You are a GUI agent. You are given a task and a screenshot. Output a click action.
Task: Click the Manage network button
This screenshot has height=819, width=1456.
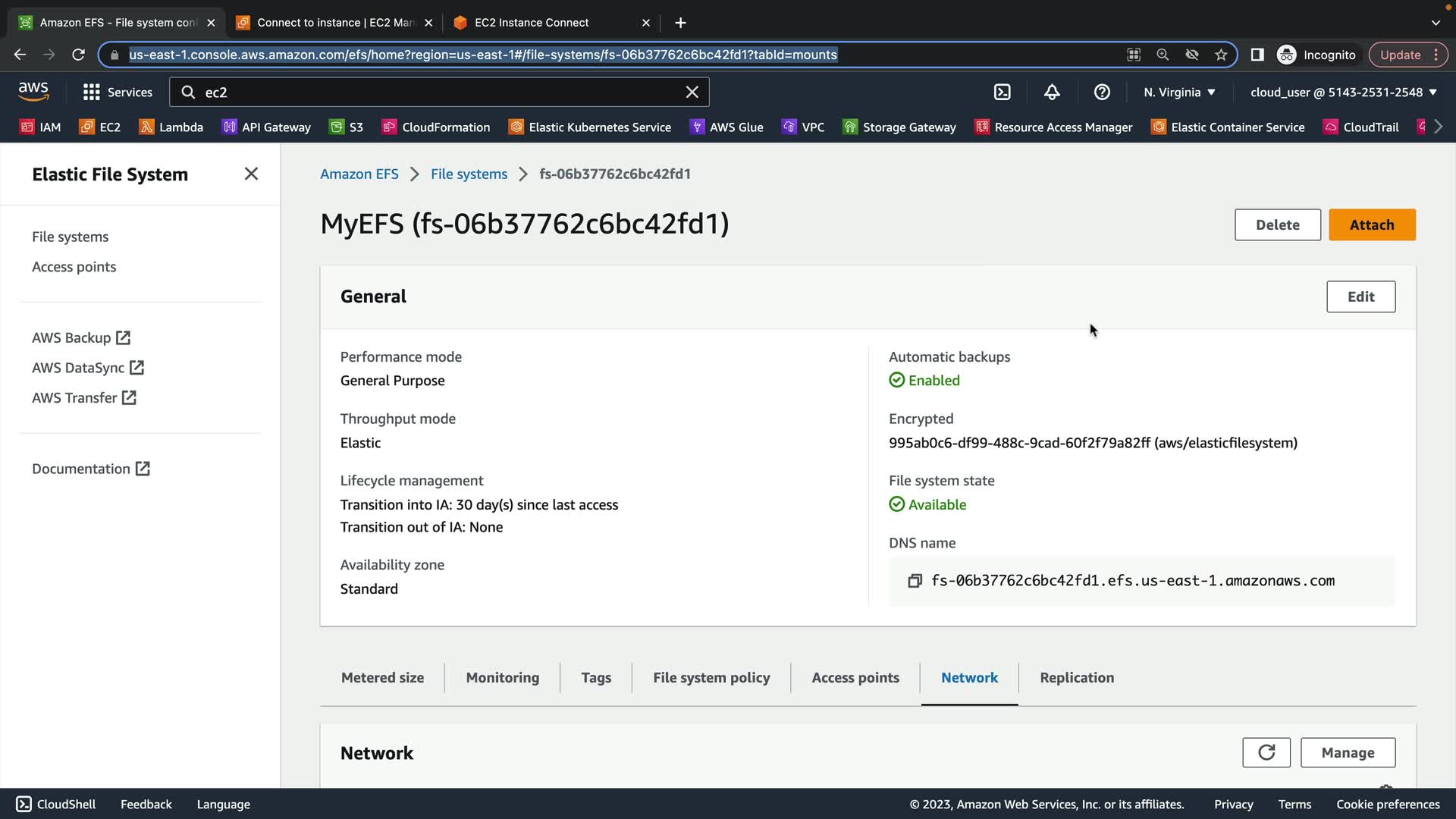click(1347, 752)
